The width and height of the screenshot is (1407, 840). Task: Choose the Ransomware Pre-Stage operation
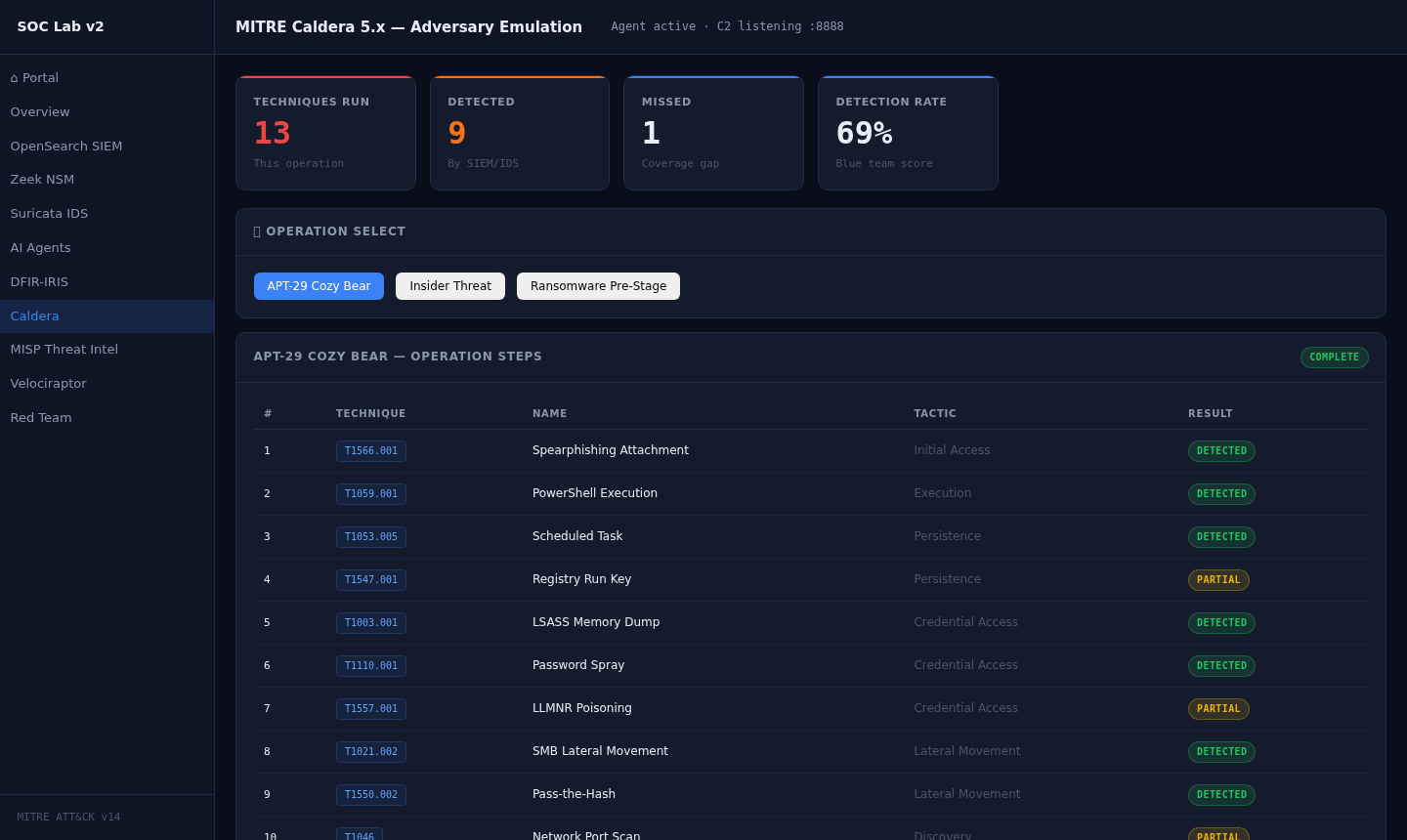598,286
